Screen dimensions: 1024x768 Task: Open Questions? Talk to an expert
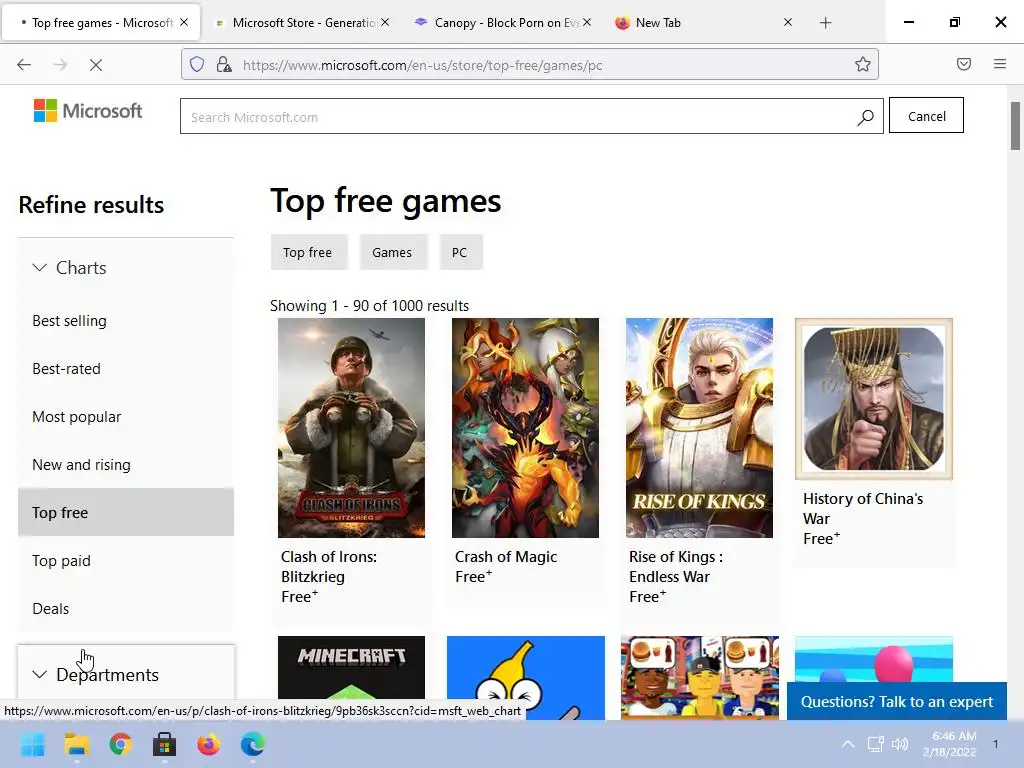(897, 701)
